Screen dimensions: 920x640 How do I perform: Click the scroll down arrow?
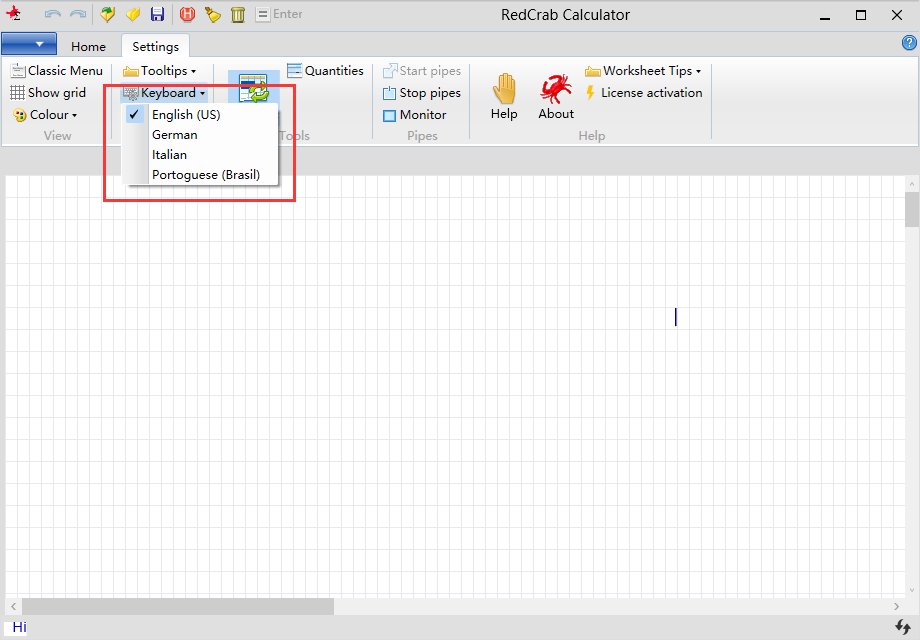pos(912,590)
